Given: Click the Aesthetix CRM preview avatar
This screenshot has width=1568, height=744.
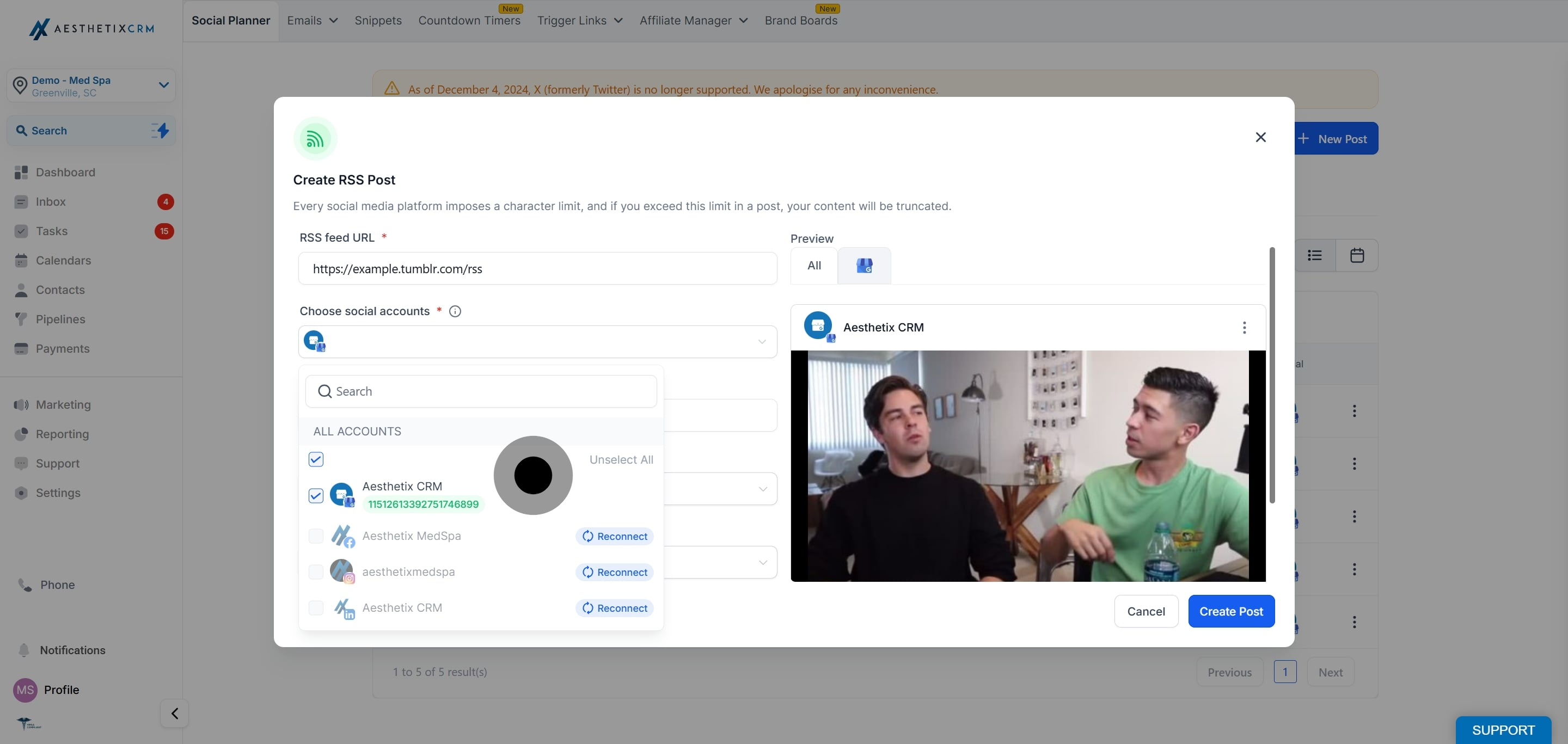Looking at the screenshot, I should coord(819,327).
